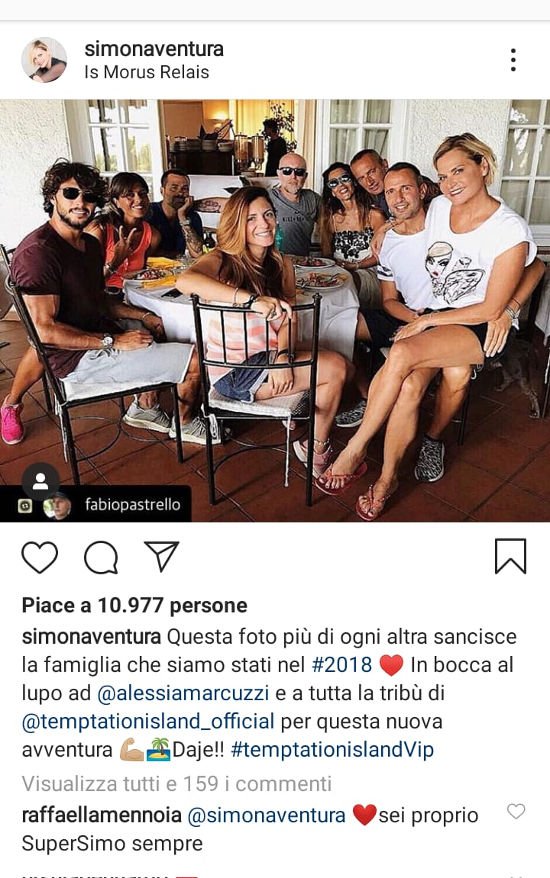This screenshot has height=878, width=550.
Task: Expand Visualizza tutti e 159 i commenti
Action: tap(177, 783)
